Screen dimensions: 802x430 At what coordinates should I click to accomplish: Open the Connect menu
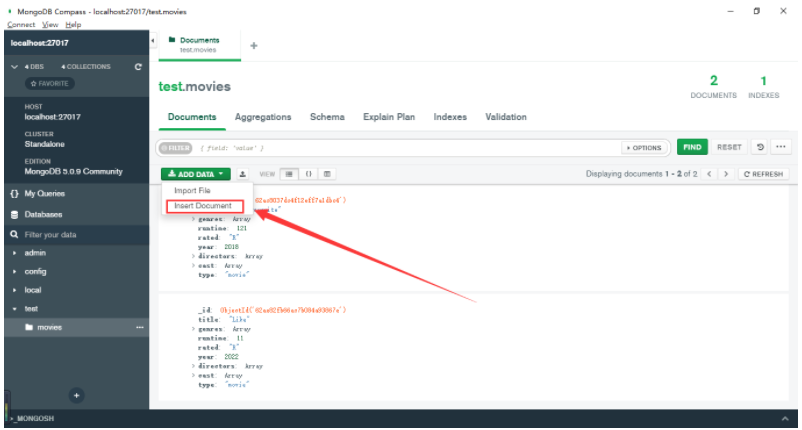[21, 25]
